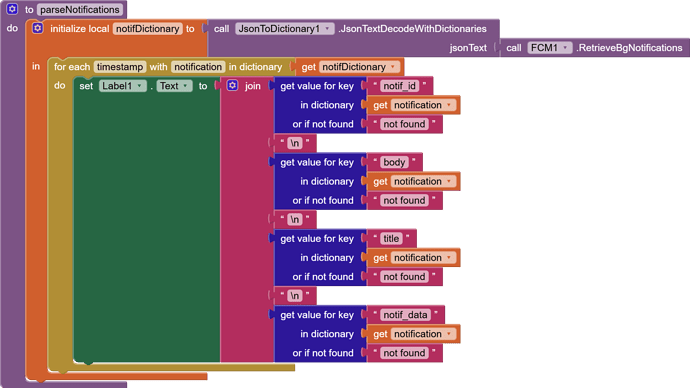Screen dimensions: 690x388
Task: Click the parseNotifications procedure name field
Action: point(80,10)
